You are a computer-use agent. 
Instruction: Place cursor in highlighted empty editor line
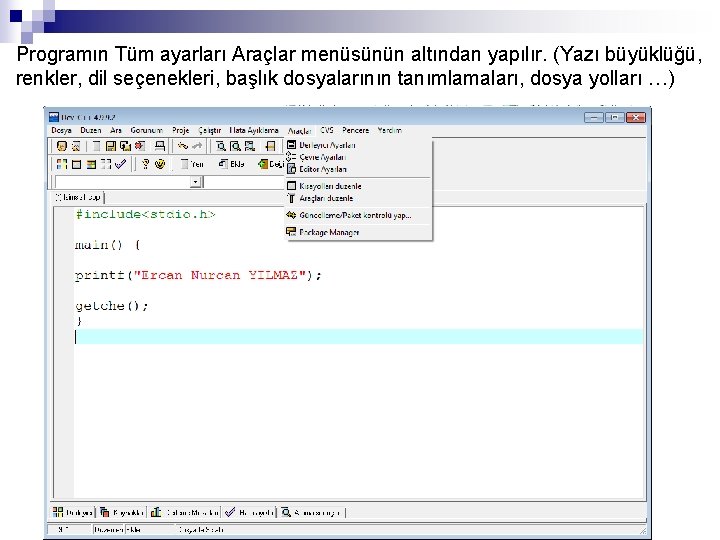pyautogui.click(x=358, y=337)
